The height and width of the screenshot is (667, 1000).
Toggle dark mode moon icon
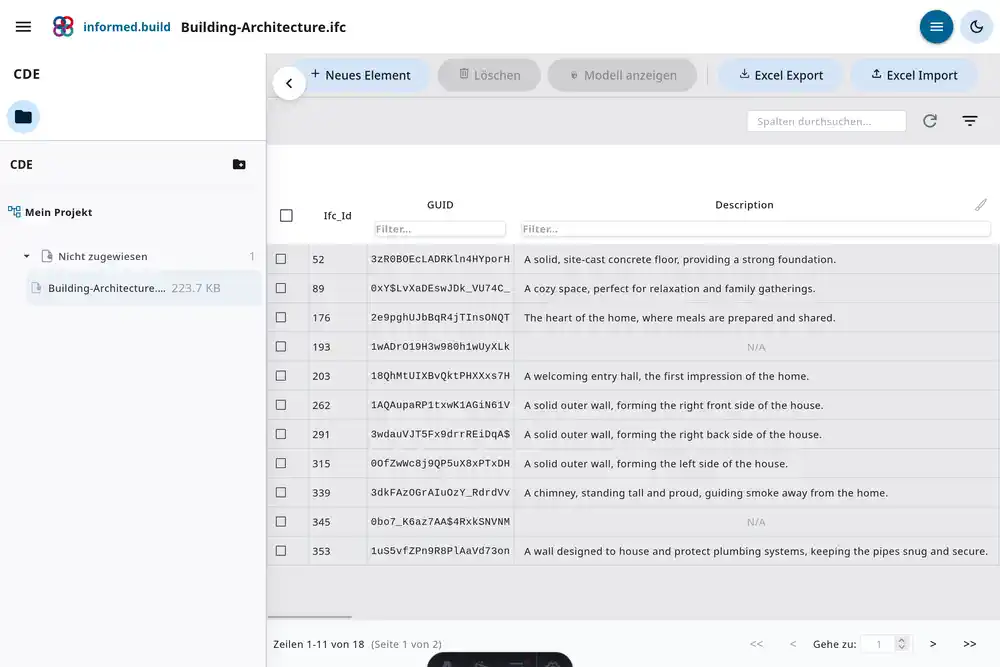[976, 27]
